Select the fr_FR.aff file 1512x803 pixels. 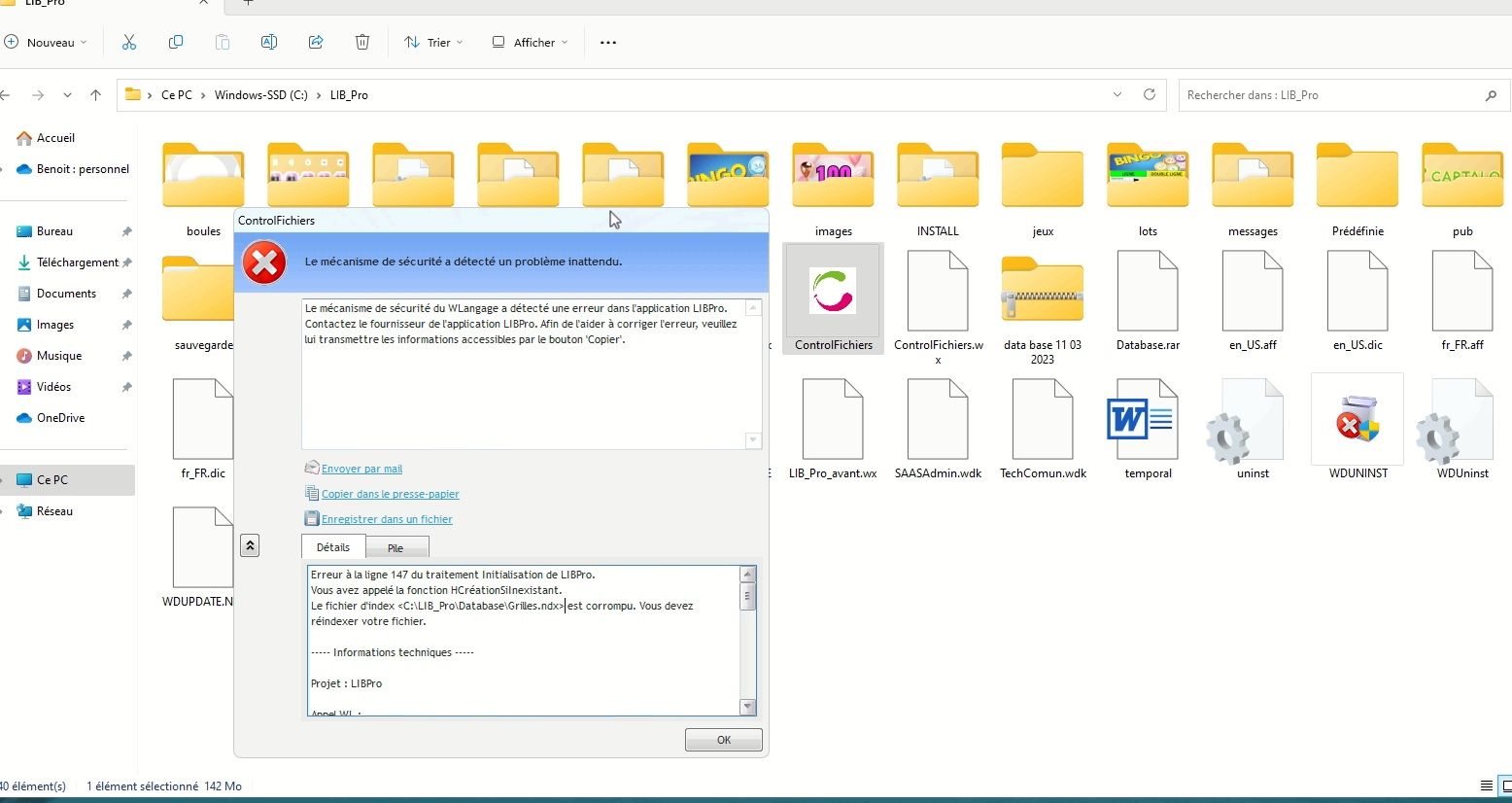tap(1462, 300)
